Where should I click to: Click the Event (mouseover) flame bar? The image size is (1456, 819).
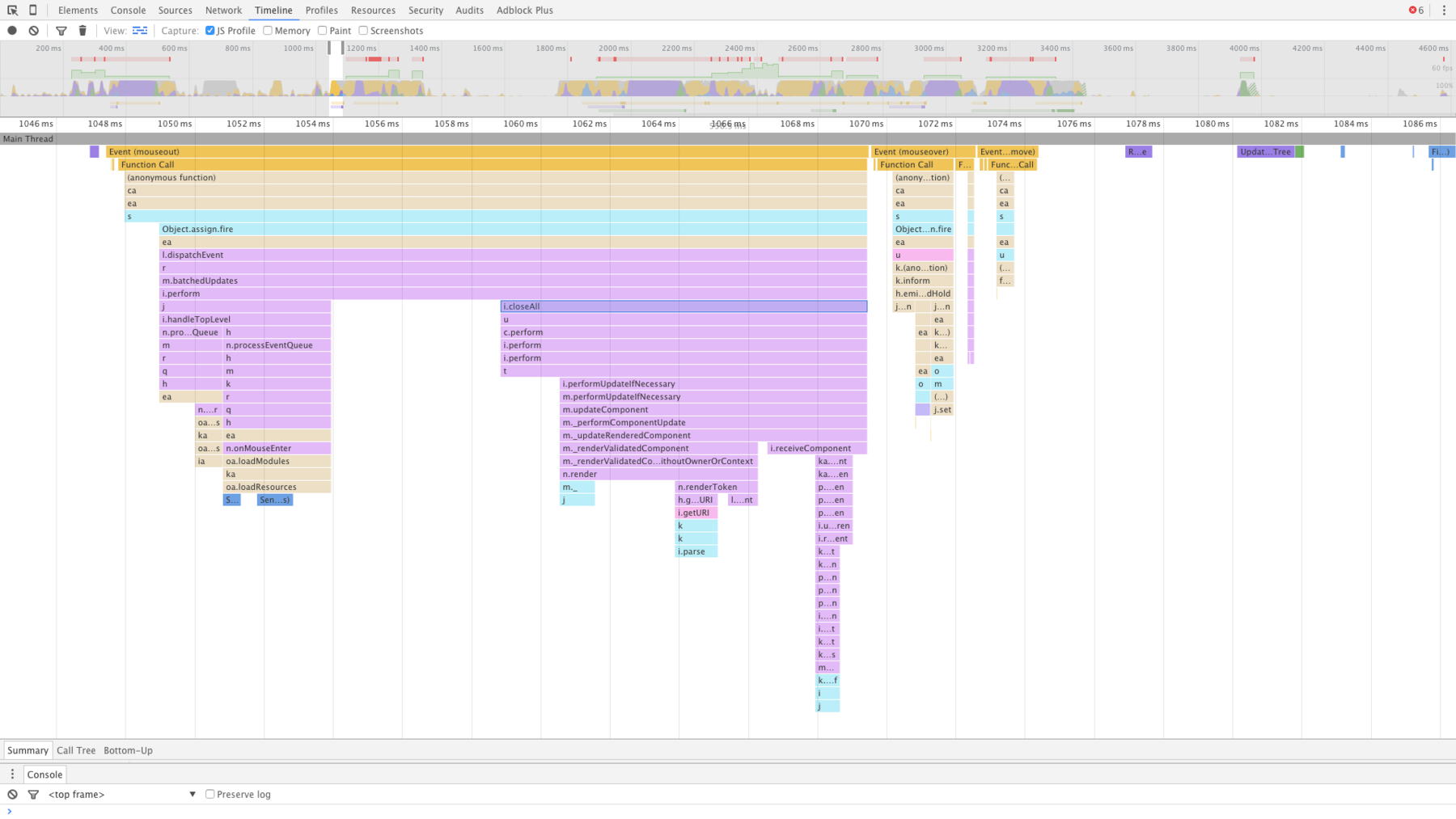tap(922, 151)
